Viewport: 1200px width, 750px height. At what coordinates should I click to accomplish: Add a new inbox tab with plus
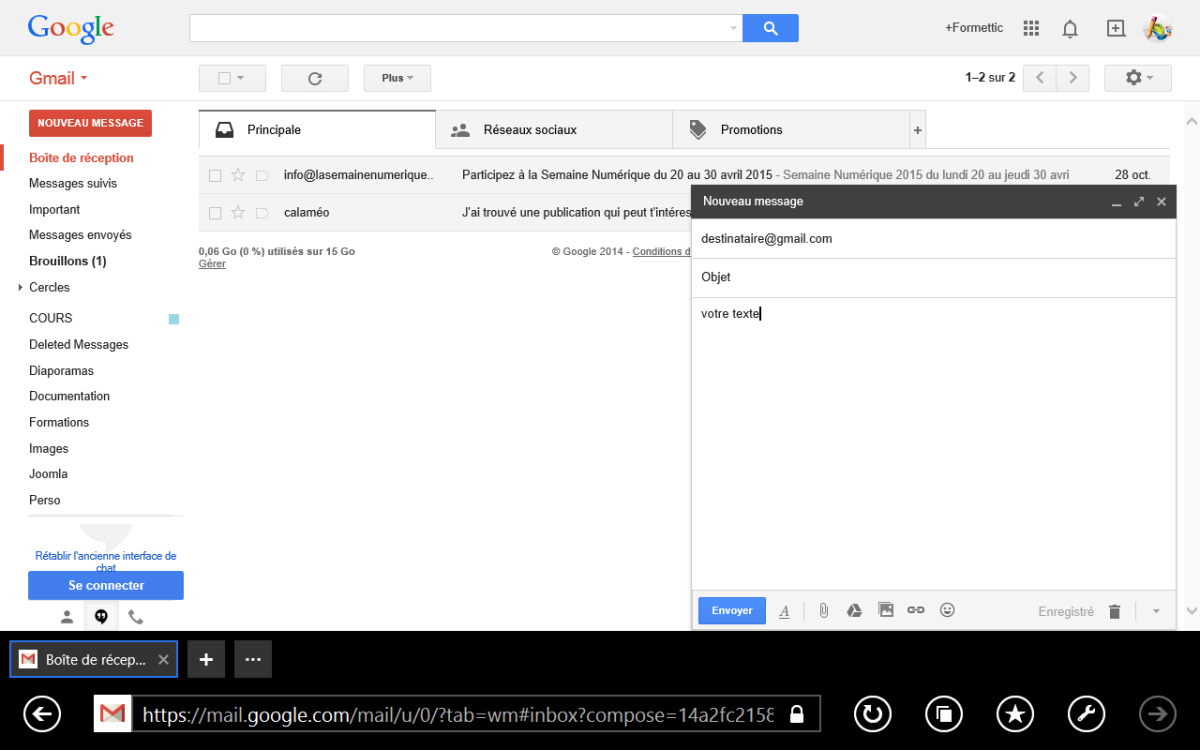pyautogui.click(x=918, y=130)
